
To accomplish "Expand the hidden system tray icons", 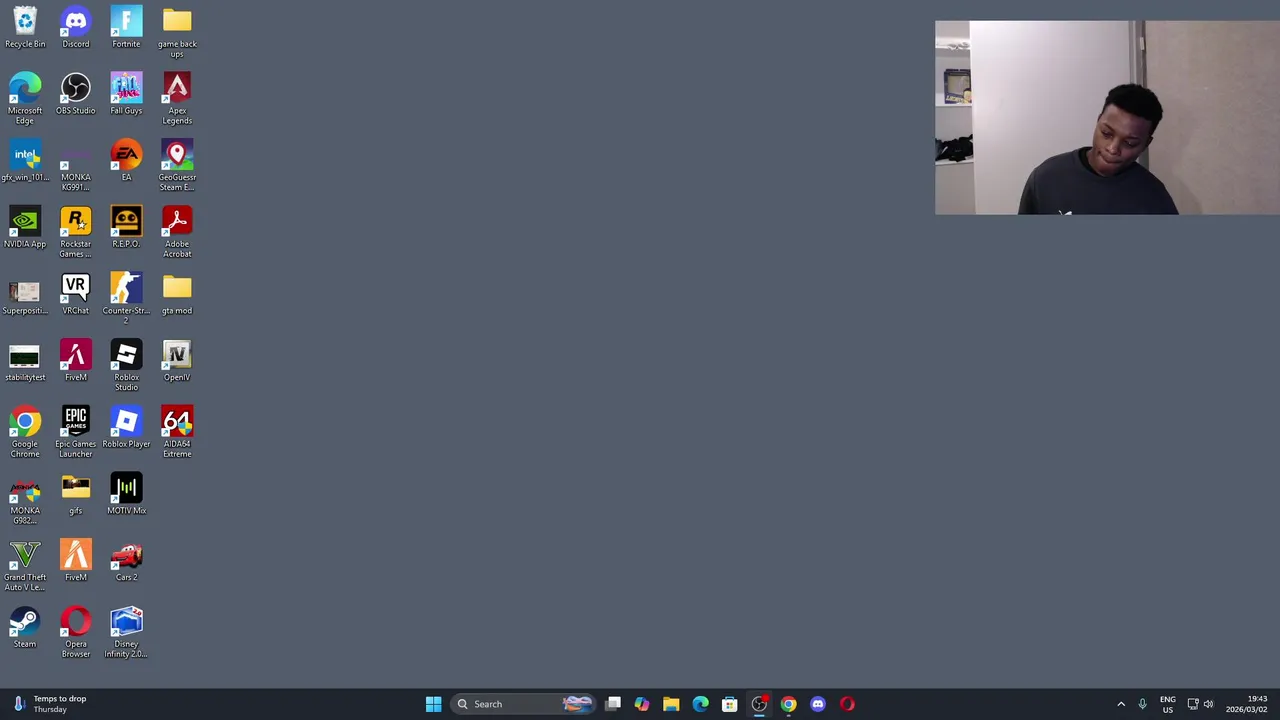I will click(1121, 704).
